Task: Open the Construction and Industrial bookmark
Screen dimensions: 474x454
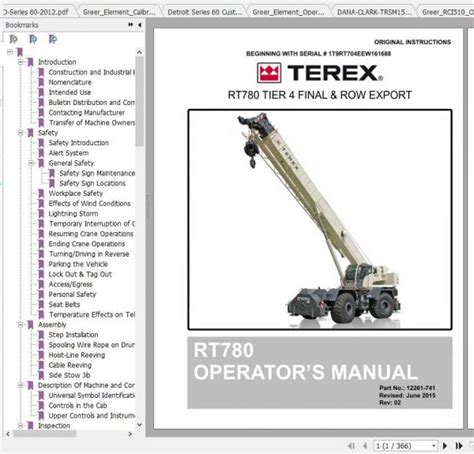Action: 92,72
